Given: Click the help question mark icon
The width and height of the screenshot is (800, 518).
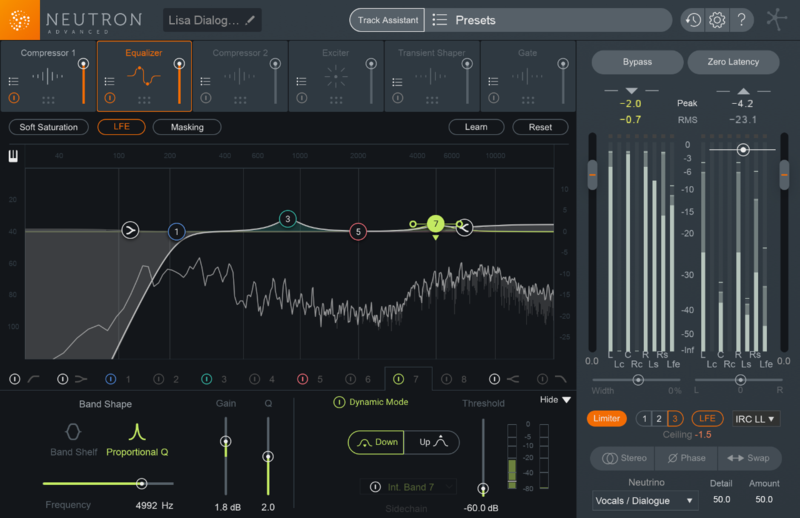Looking at the screenshot, I should [741, 20].
